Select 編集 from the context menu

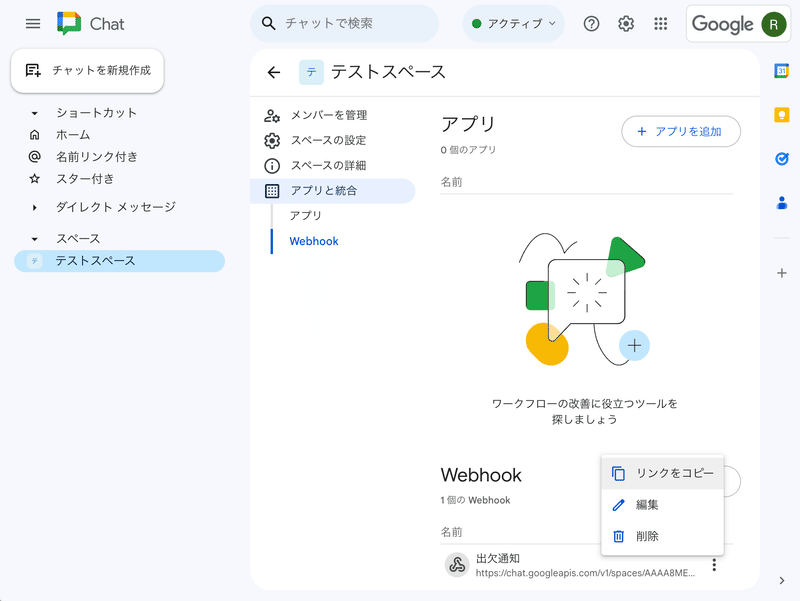coord(662,505)
